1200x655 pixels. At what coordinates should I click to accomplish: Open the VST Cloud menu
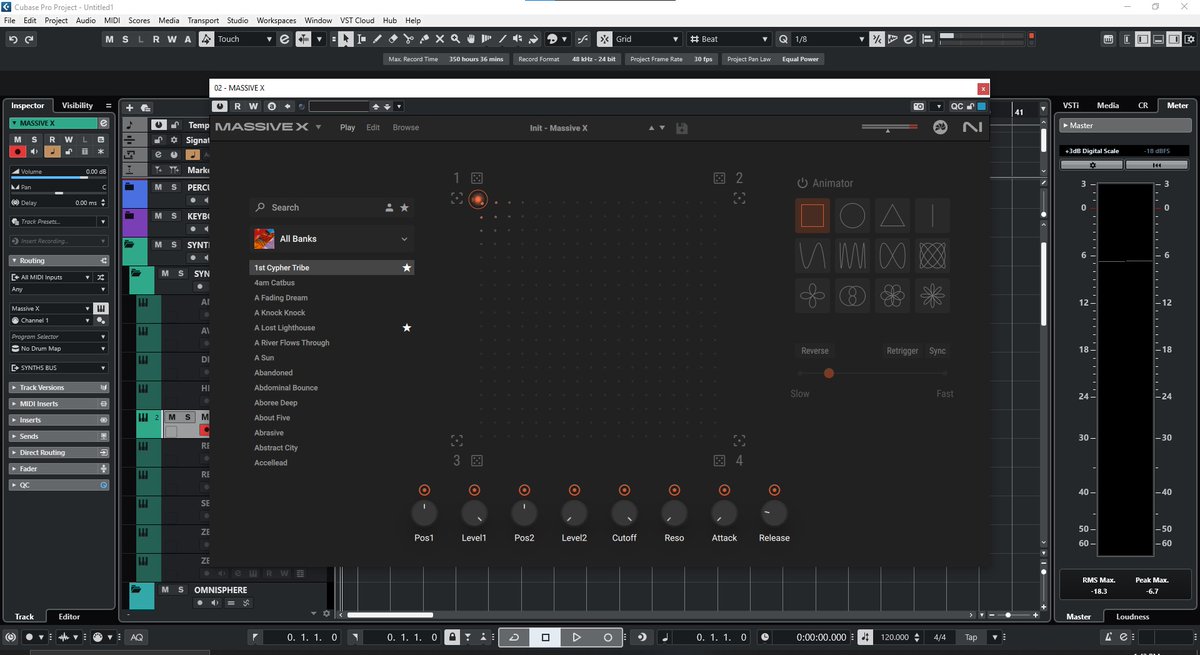(357, 20)
